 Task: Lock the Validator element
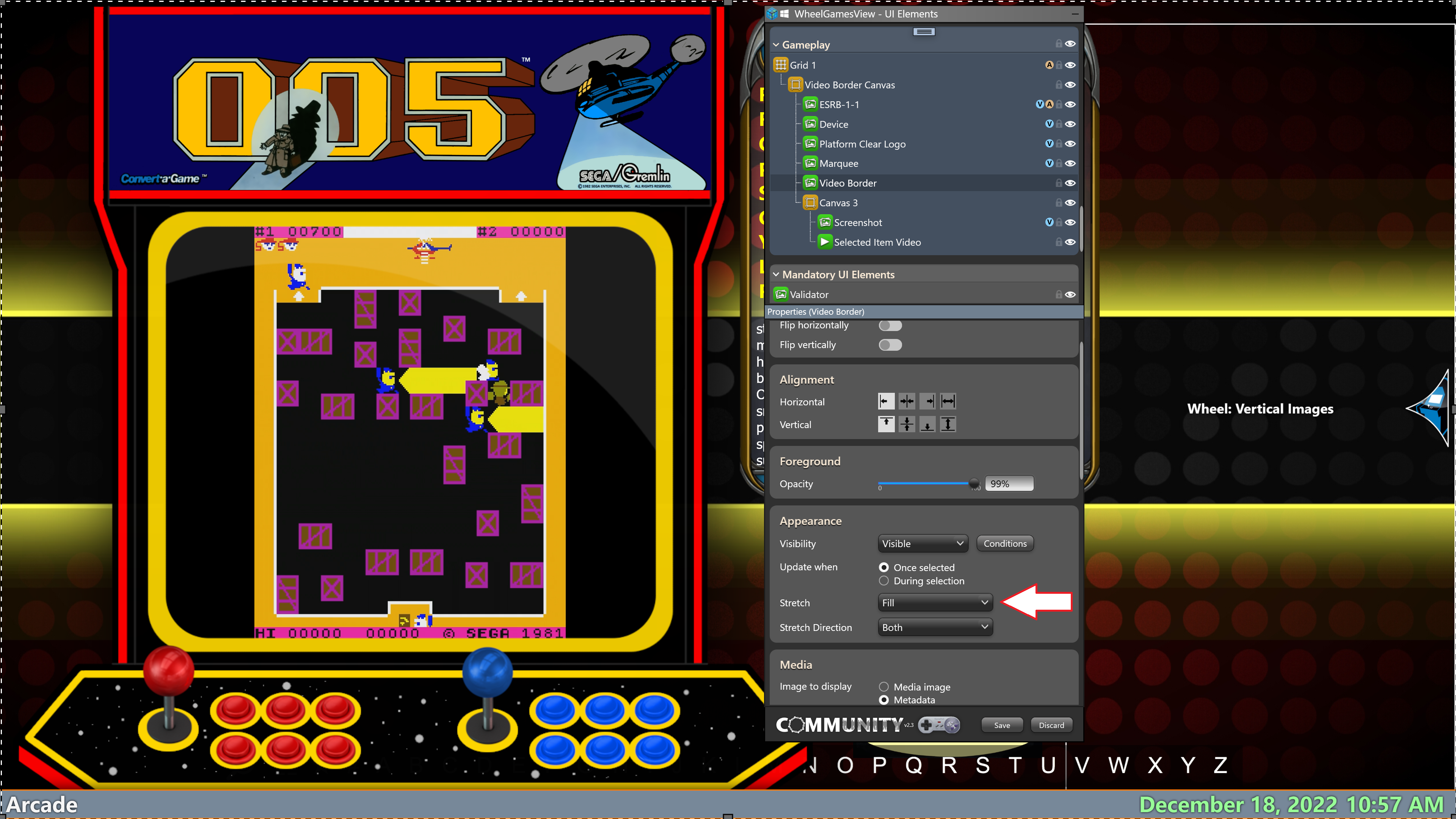pyautogui.click(x=1059, y=295)
